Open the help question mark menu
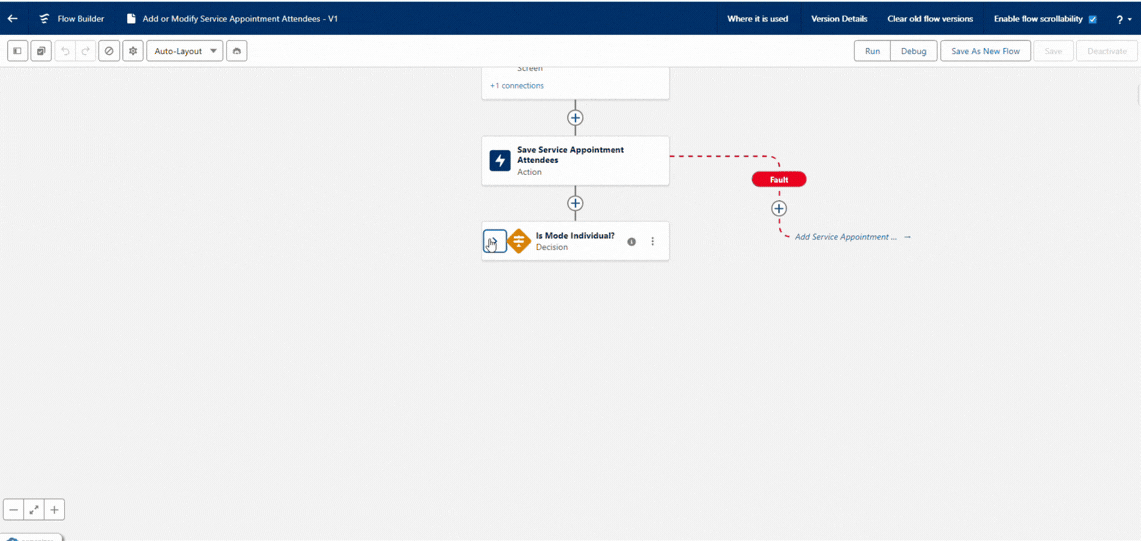The height and width of the screenshot is (541, 1141). click(x=1123, y=19)
